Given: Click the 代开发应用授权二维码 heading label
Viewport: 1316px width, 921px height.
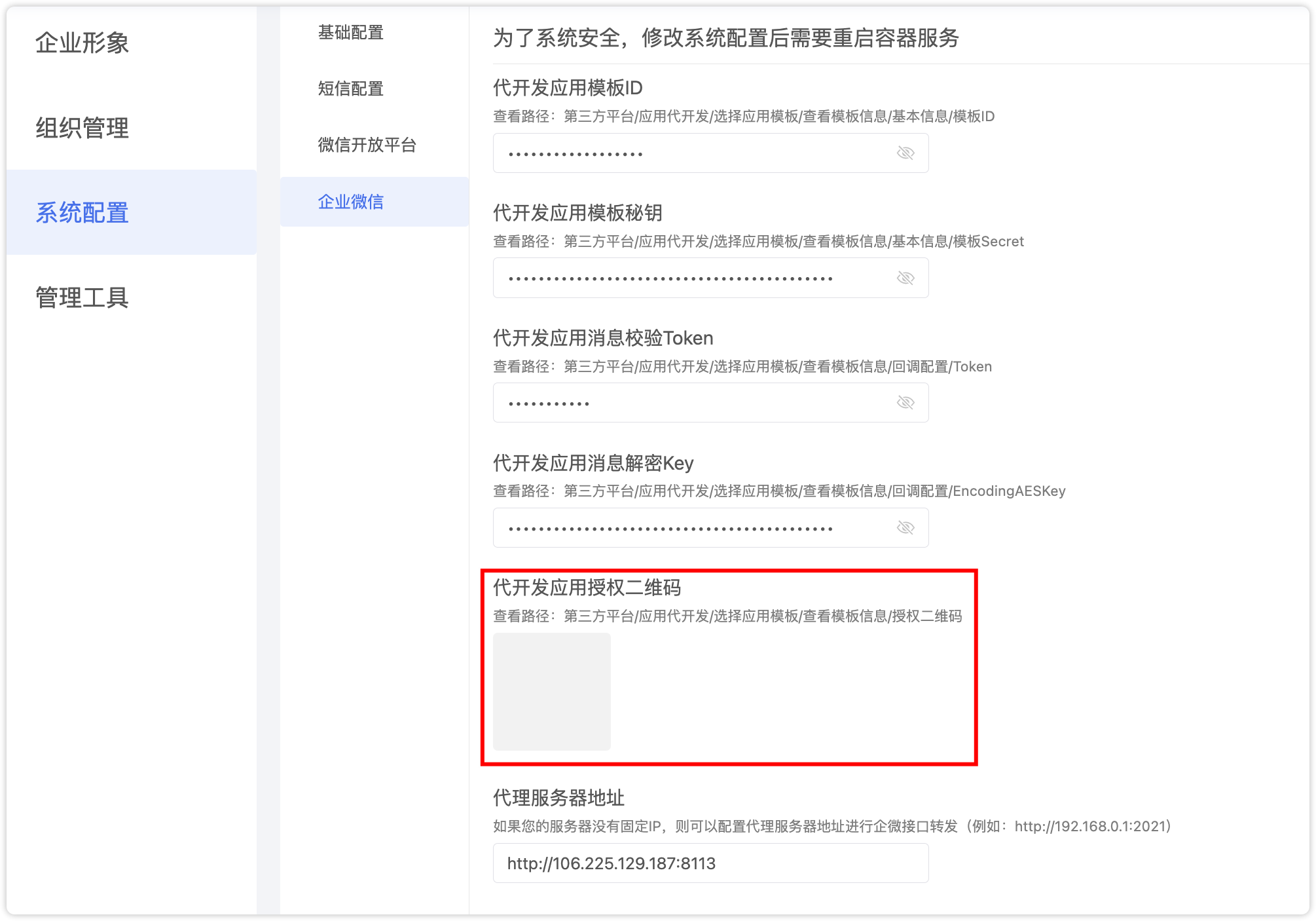Looking at the screenshot, I should (x=587, y=588).
